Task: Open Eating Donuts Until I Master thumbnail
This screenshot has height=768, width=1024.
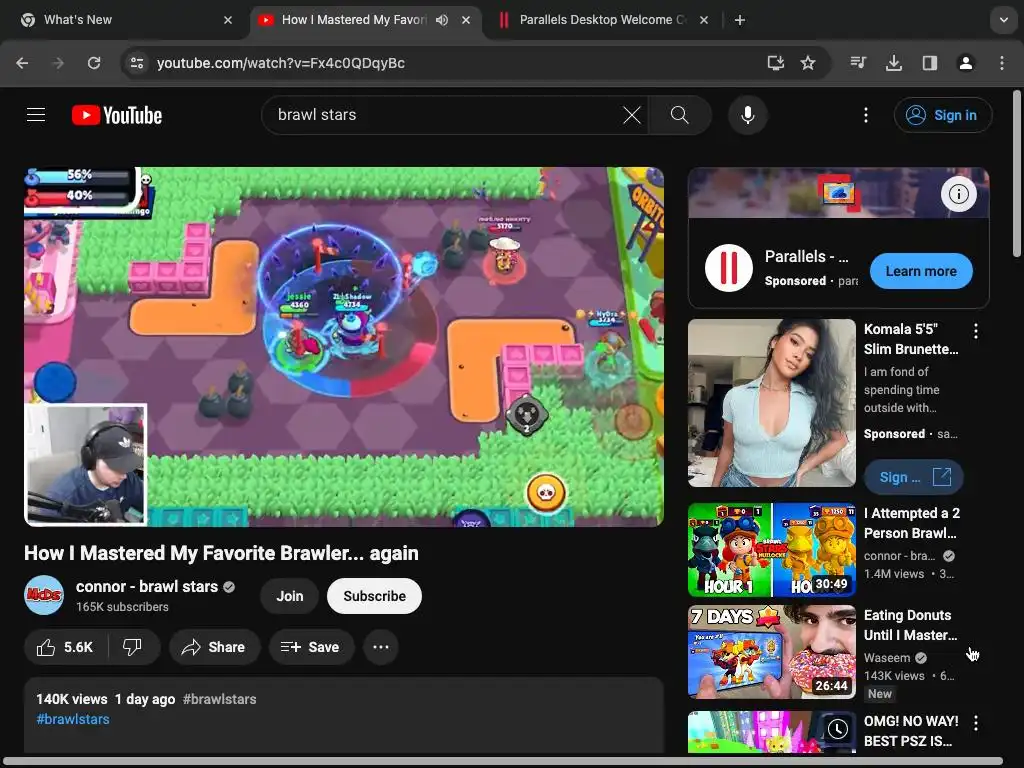Action: click(772, 652)
